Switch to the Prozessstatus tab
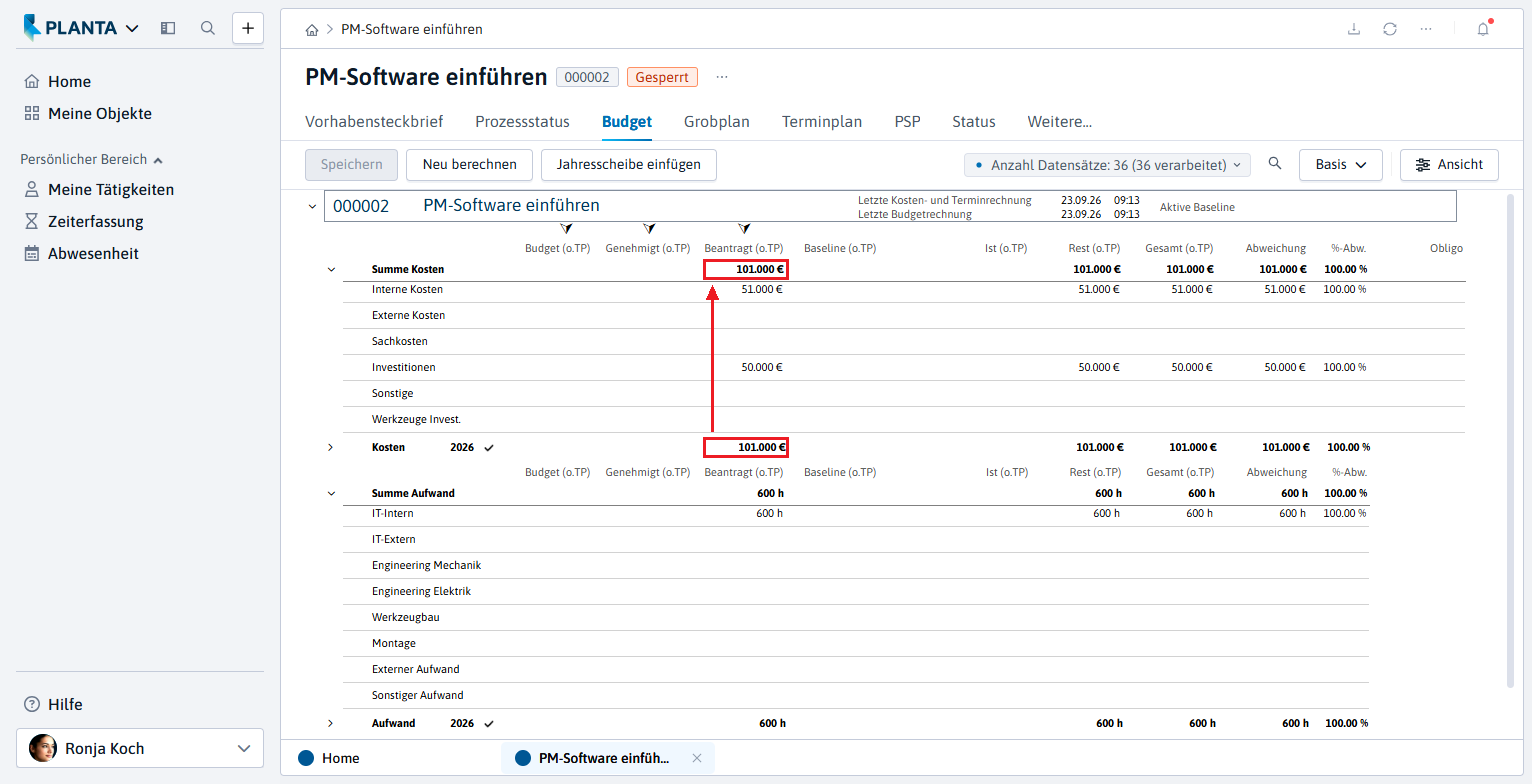The width and height of the screenshot is (1532, 784). click(x=522, y=122)
